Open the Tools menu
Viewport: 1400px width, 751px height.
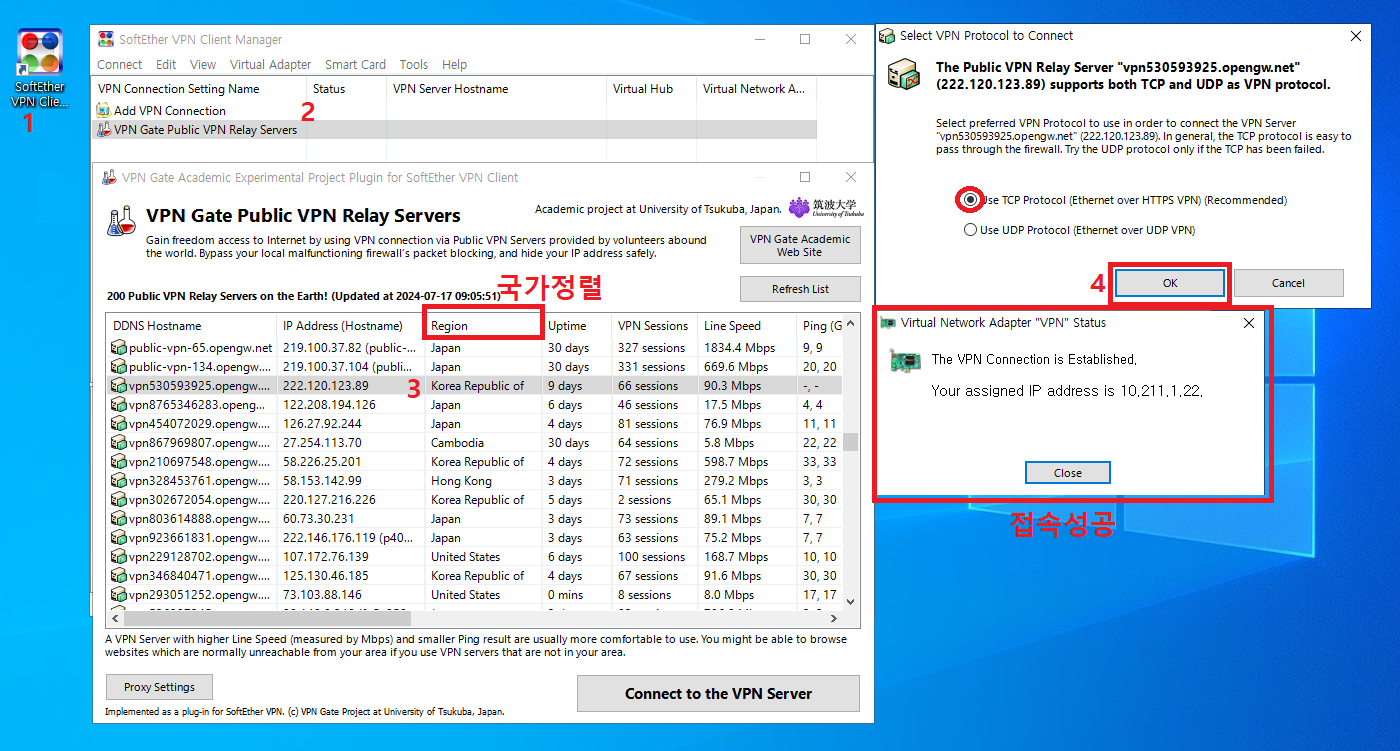pyautogui.click(x=414, y=64)
